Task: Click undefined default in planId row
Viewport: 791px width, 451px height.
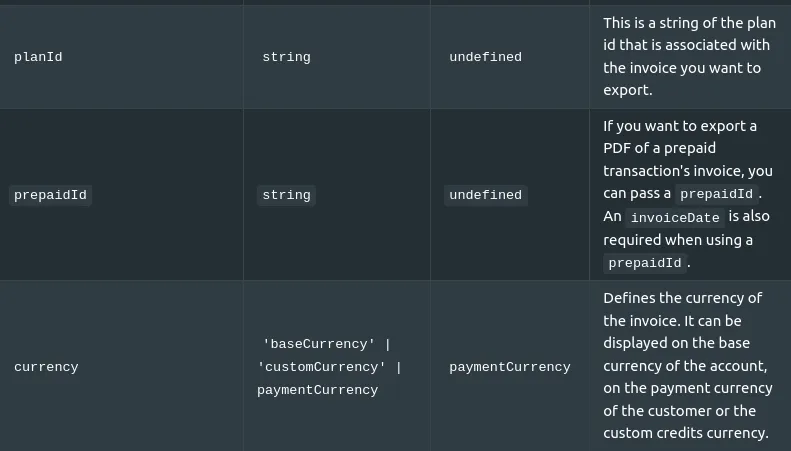Action: coord(485,57)
